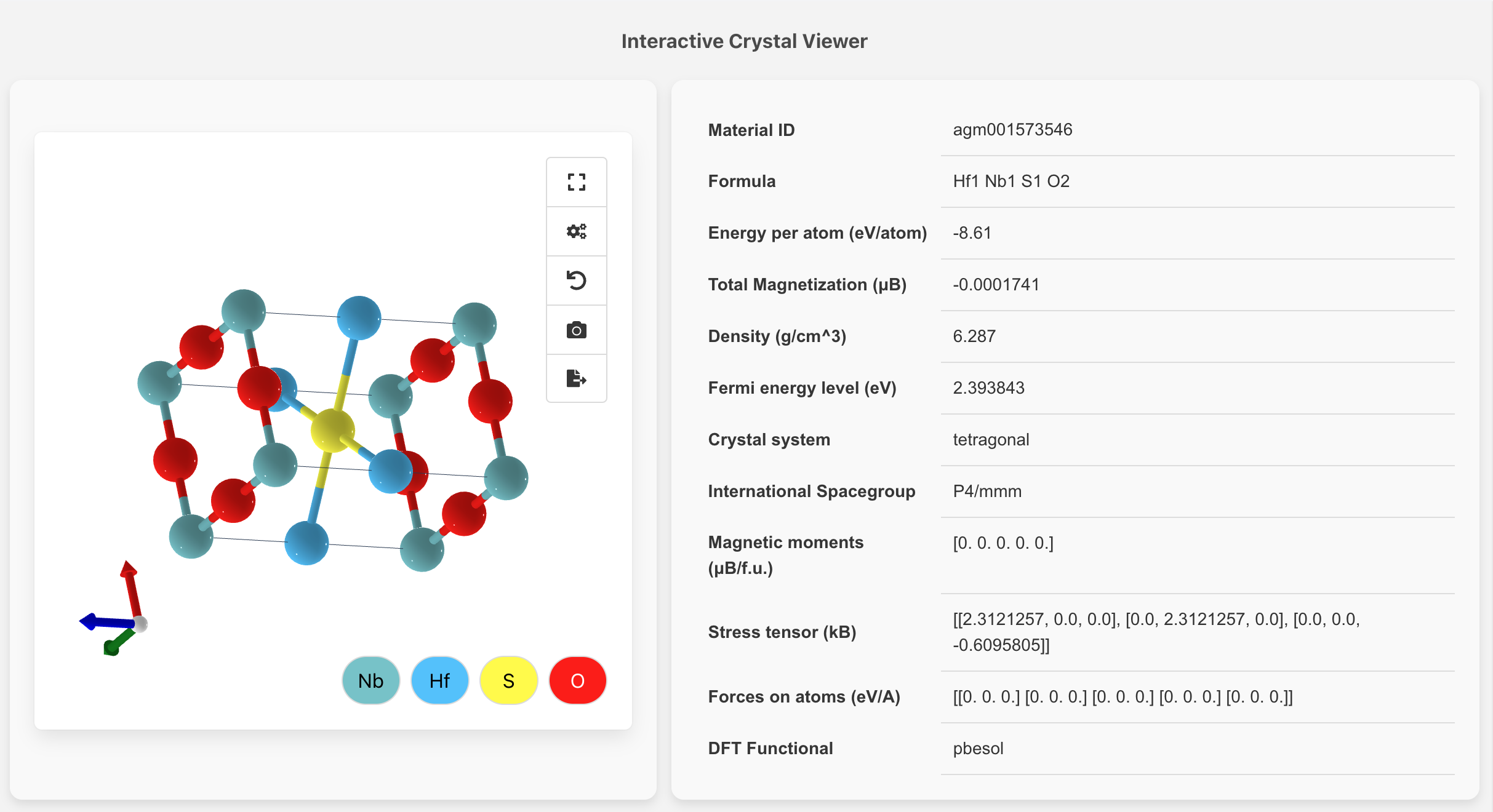Toggle the Hf element legend chip

point(439,680)
